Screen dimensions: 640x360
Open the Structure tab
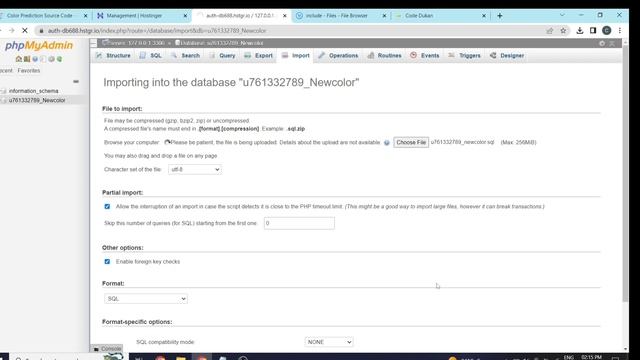click(x=113, y=56)
